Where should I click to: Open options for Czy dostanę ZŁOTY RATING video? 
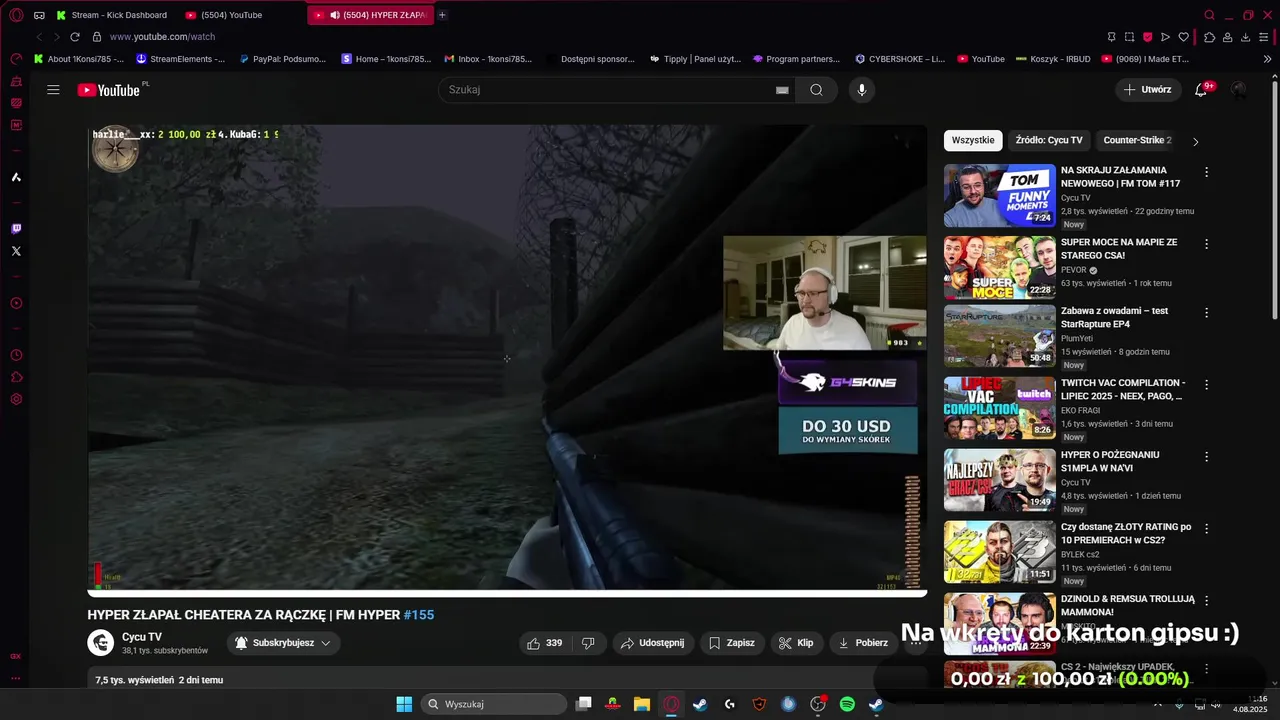(1206, 528)
